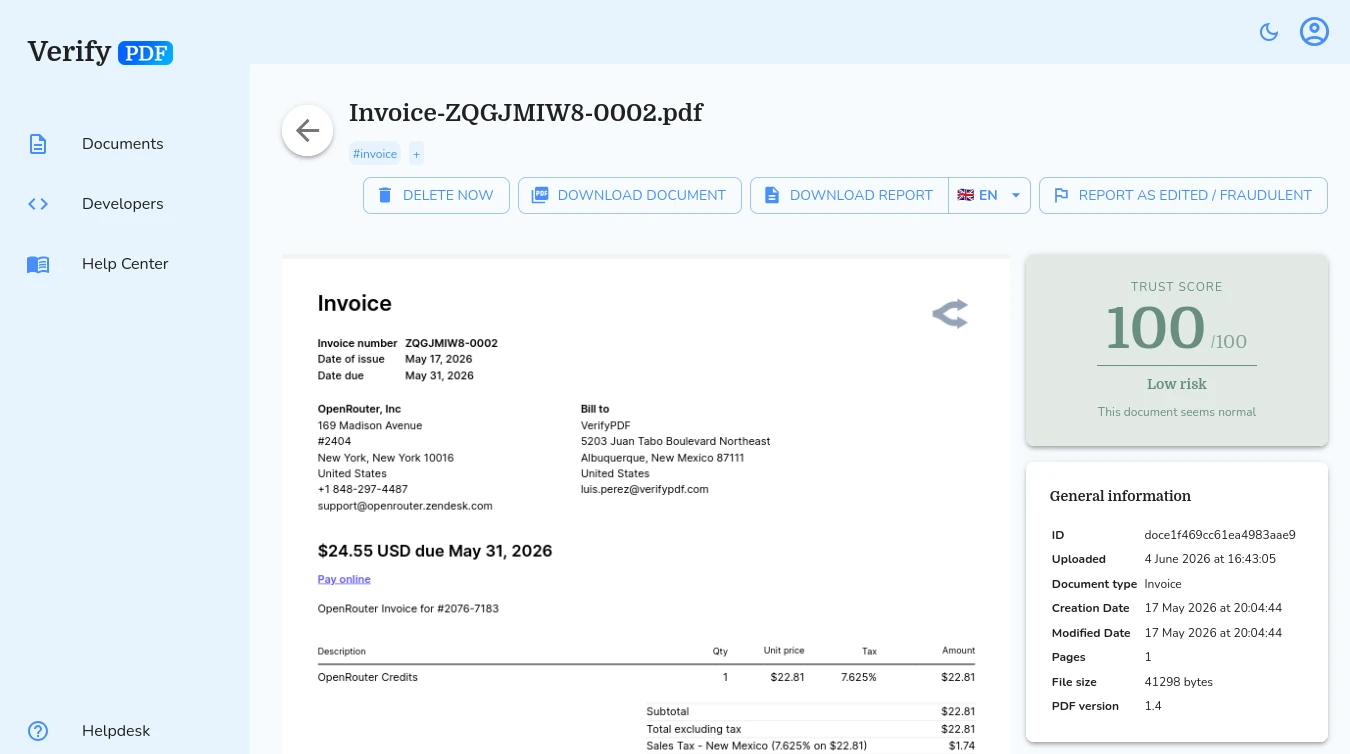Click invoice number ZQGJMIW8-0002 in the document
Viewport: 1350px width, 754px height.
click(451, 343)
